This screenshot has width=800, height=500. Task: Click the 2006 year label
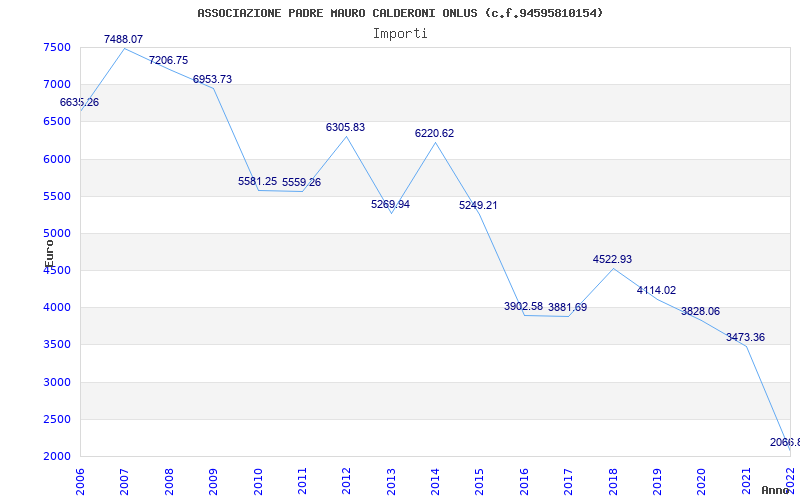[81, 481]
